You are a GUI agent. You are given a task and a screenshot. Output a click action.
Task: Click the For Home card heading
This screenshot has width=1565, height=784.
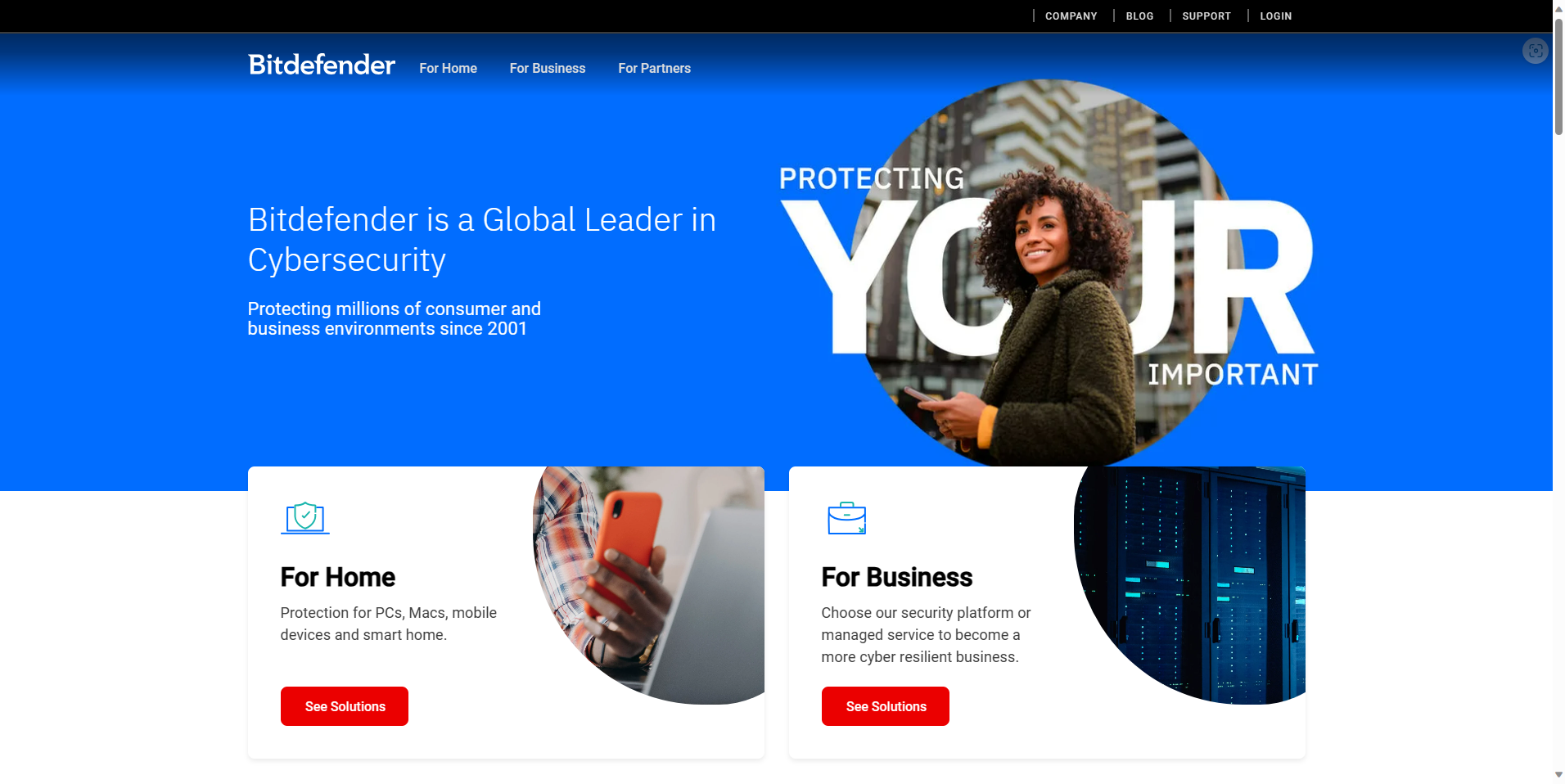[x=337, y=577]
